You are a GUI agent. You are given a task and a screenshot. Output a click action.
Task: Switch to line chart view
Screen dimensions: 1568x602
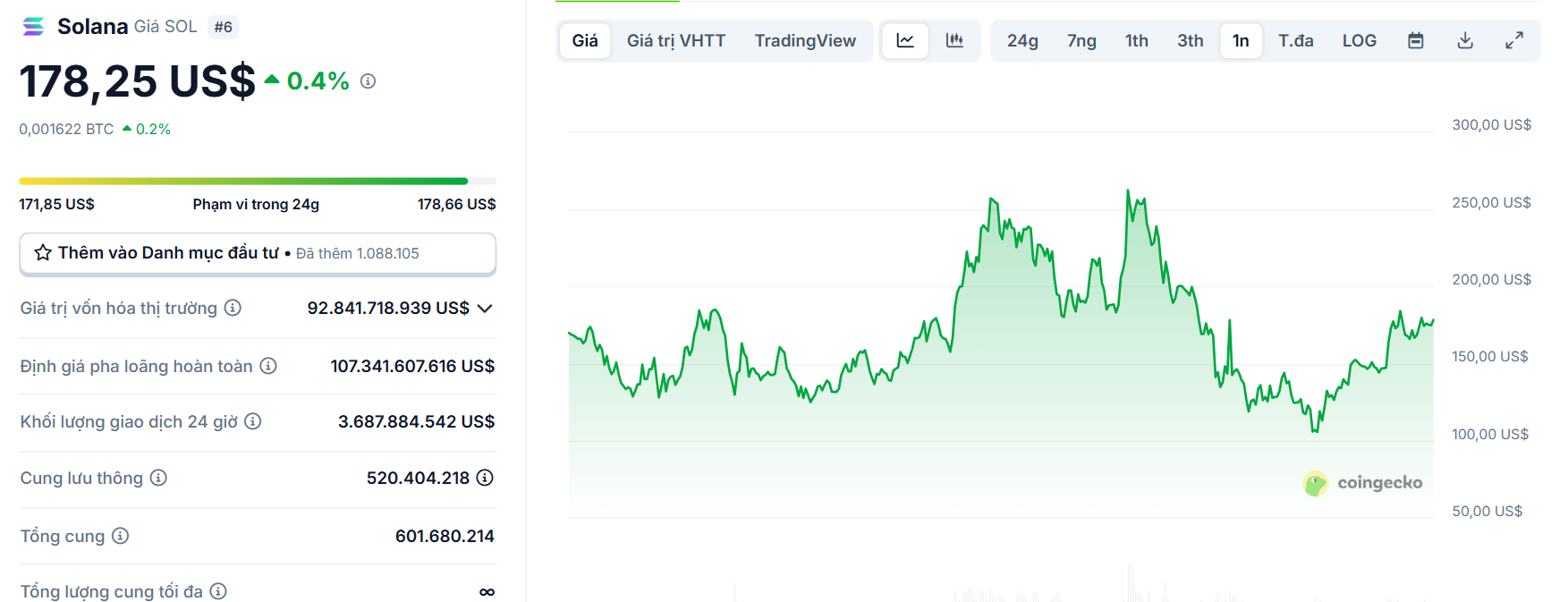pos(905,40)
